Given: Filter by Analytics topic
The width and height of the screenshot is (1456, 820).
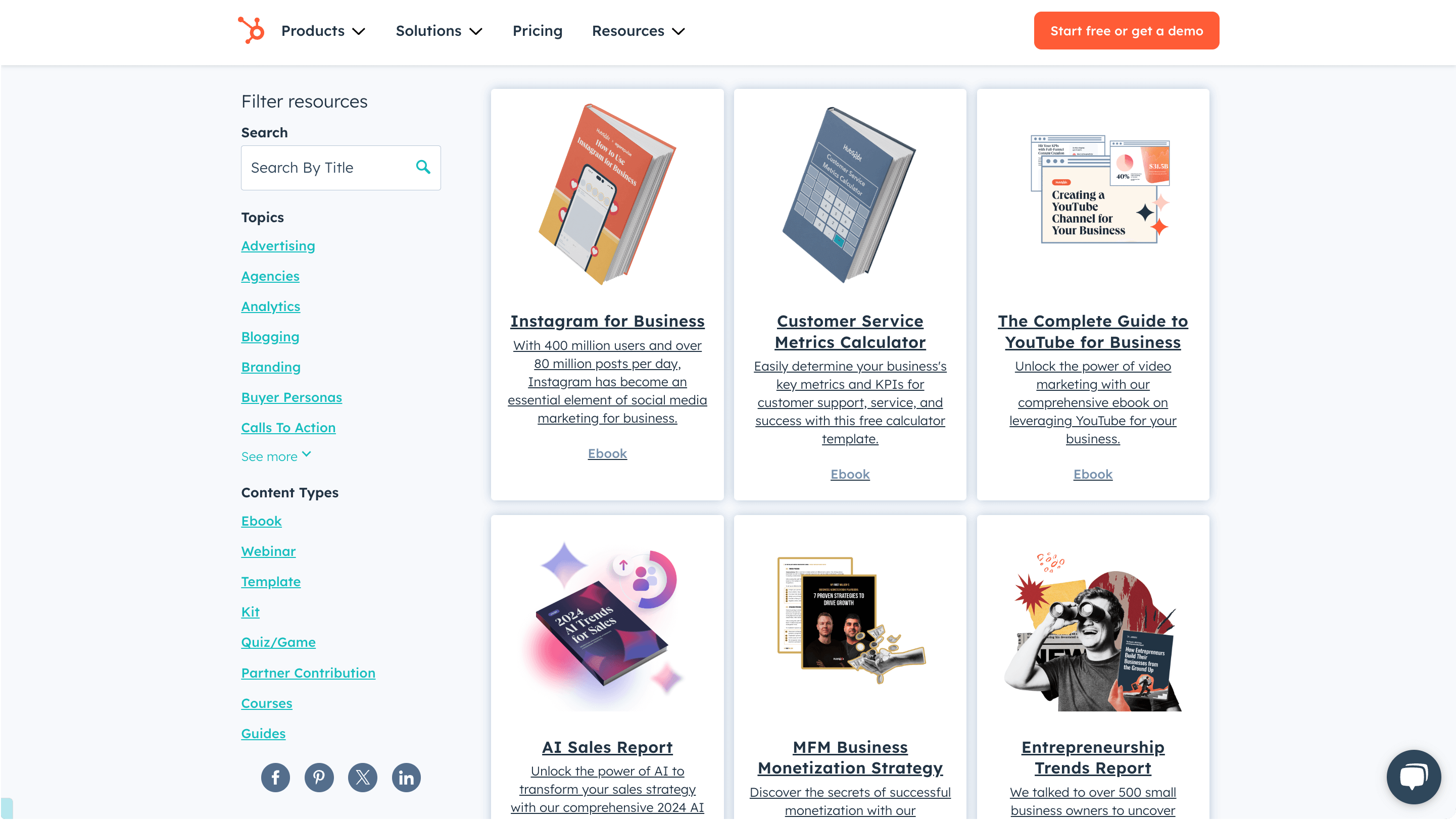Looking at the screenshot, I should coord(271,306).
